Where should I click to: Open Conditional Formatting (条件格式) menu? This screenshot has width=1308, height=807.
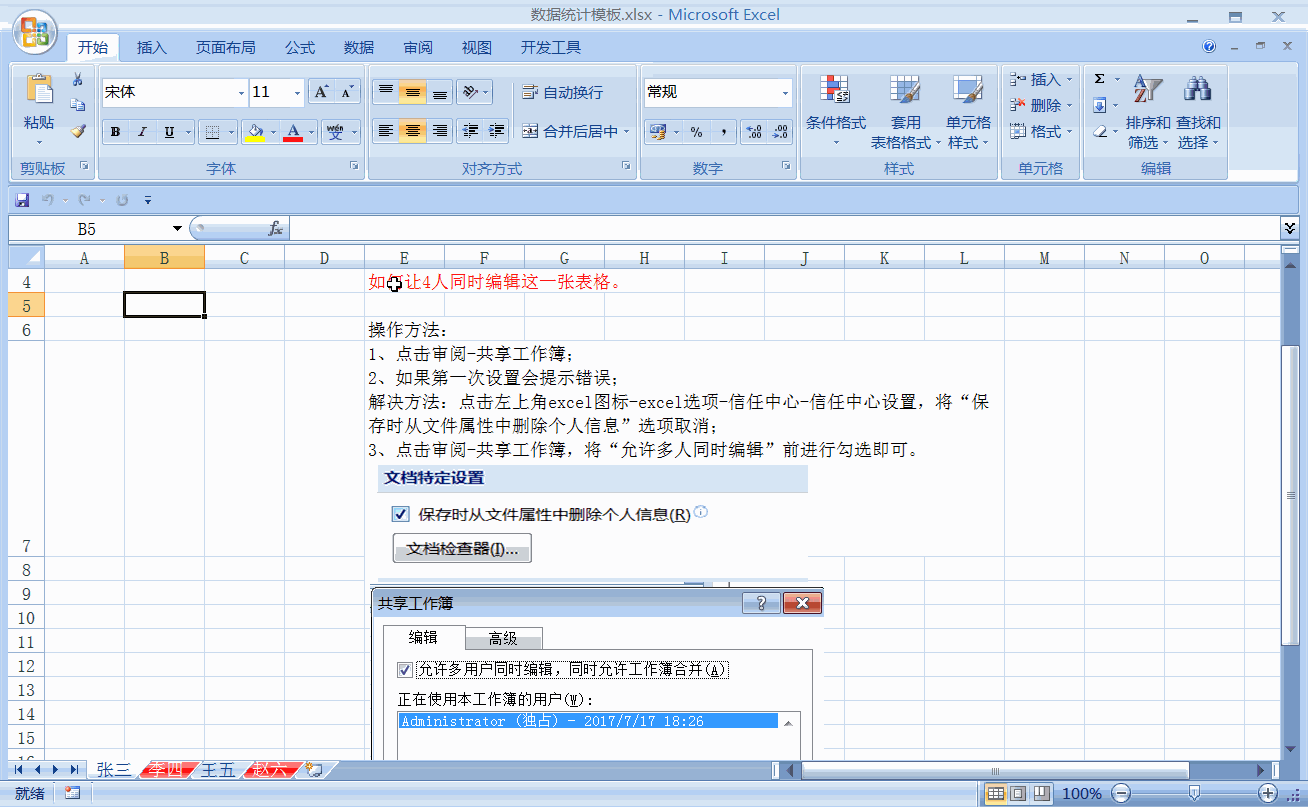pos(836,111)
